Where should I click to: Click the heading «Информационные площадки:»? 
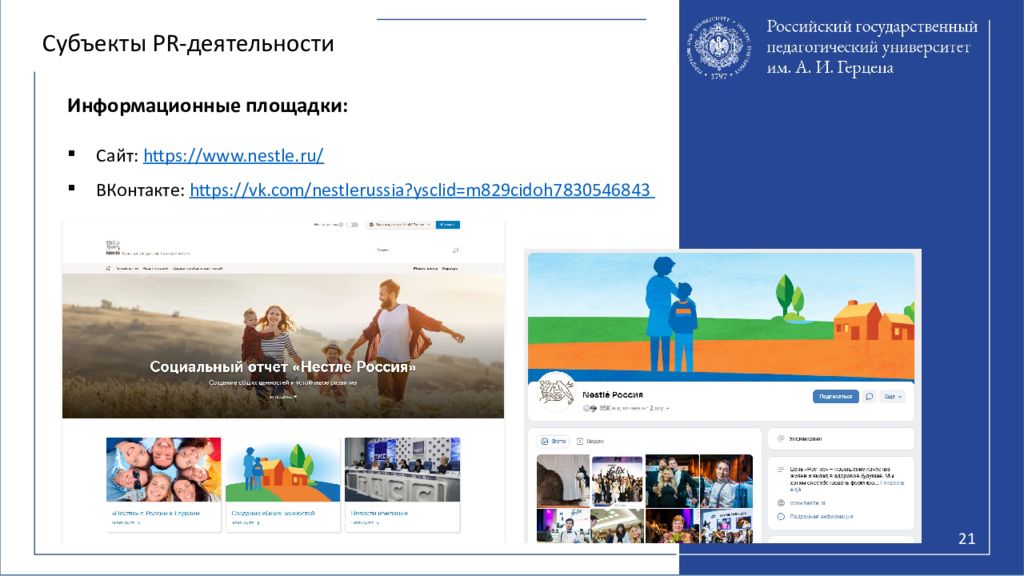(208, 106)
